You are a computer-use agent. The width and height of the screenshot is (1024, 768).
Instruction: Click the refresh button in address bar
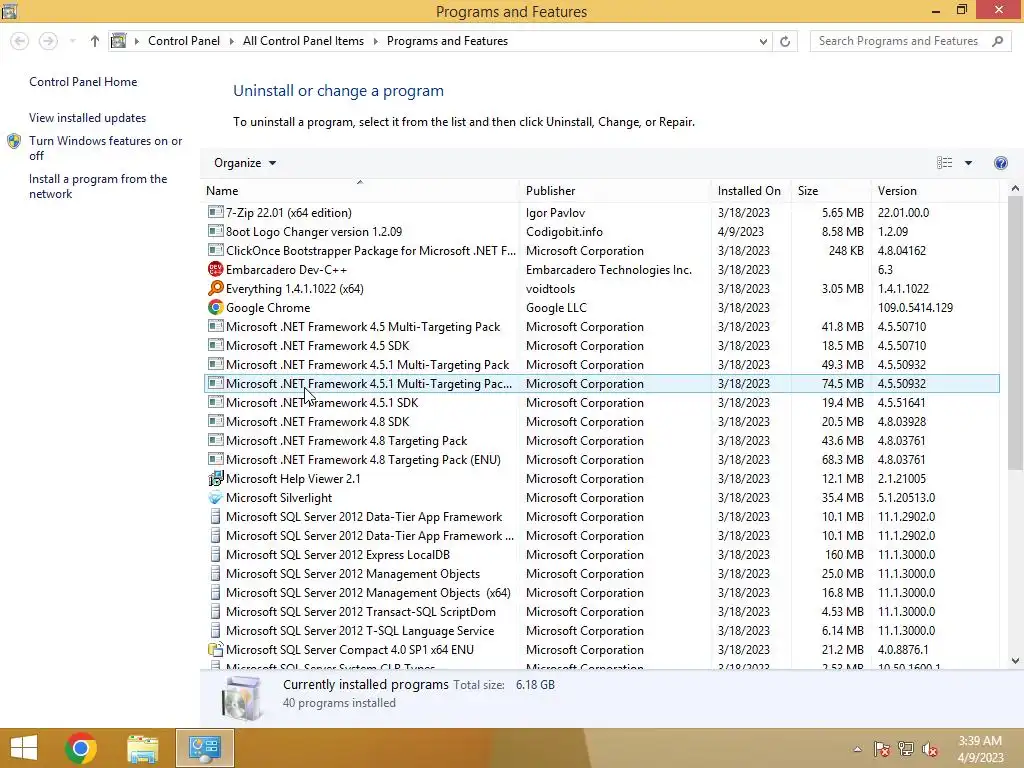(785, 41)
